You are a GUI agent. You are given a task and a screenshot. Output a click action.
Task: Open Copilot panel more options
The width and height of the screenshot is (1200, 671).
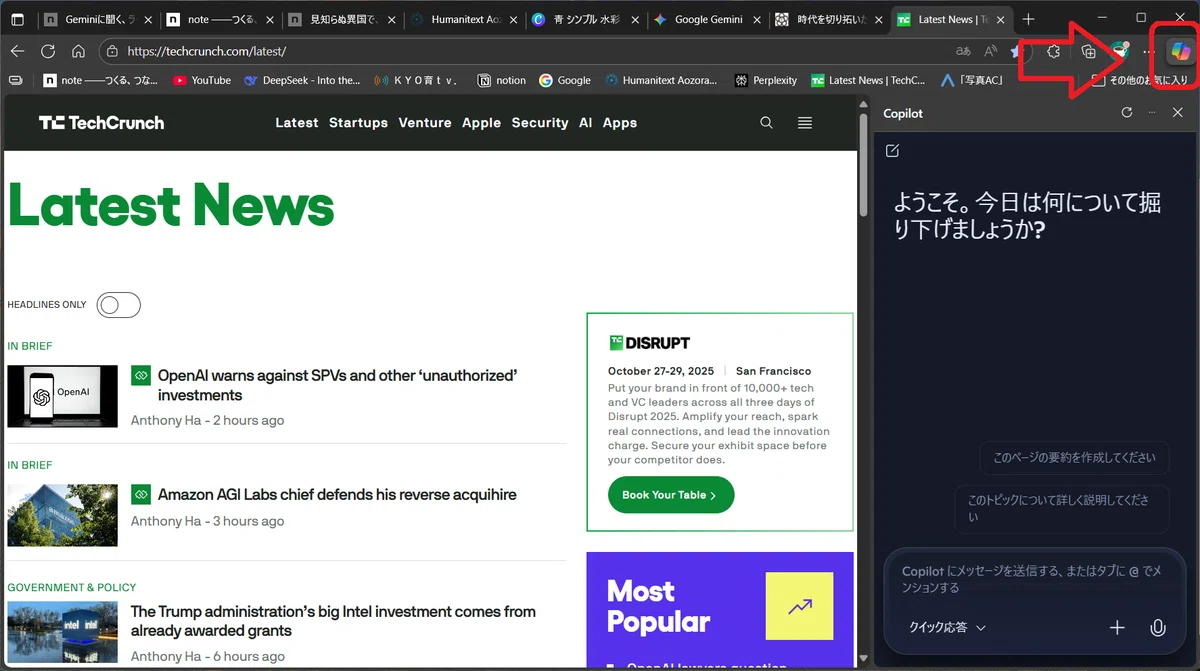click(x=1151, y=113)
